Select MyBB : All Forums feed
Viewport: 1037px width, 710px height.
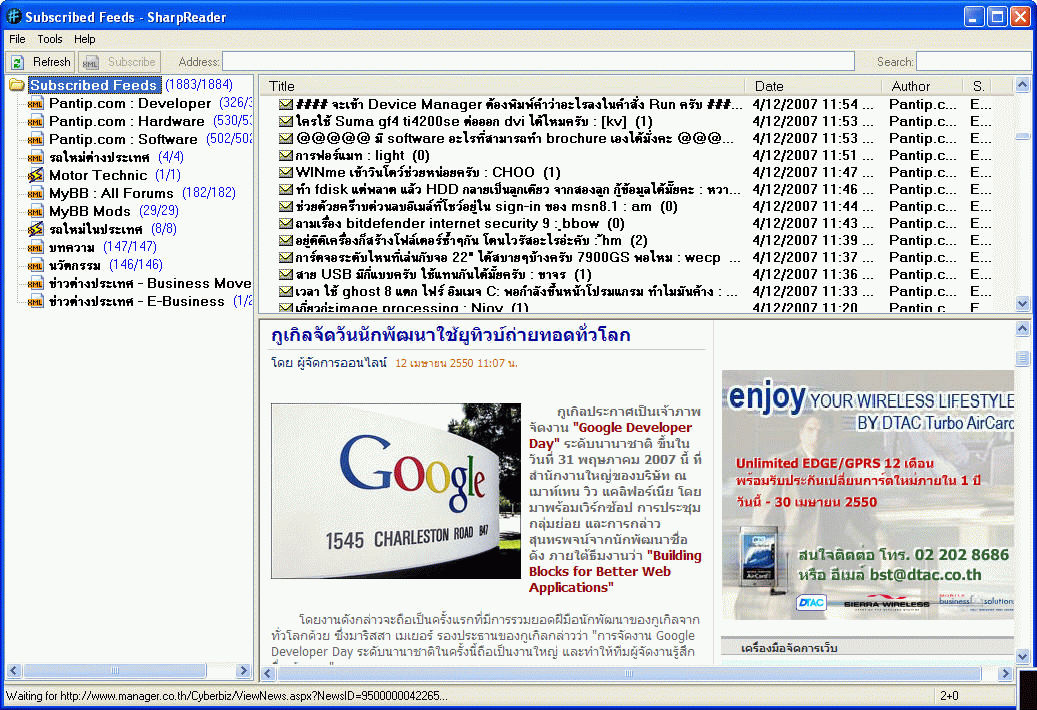[111, 194]
